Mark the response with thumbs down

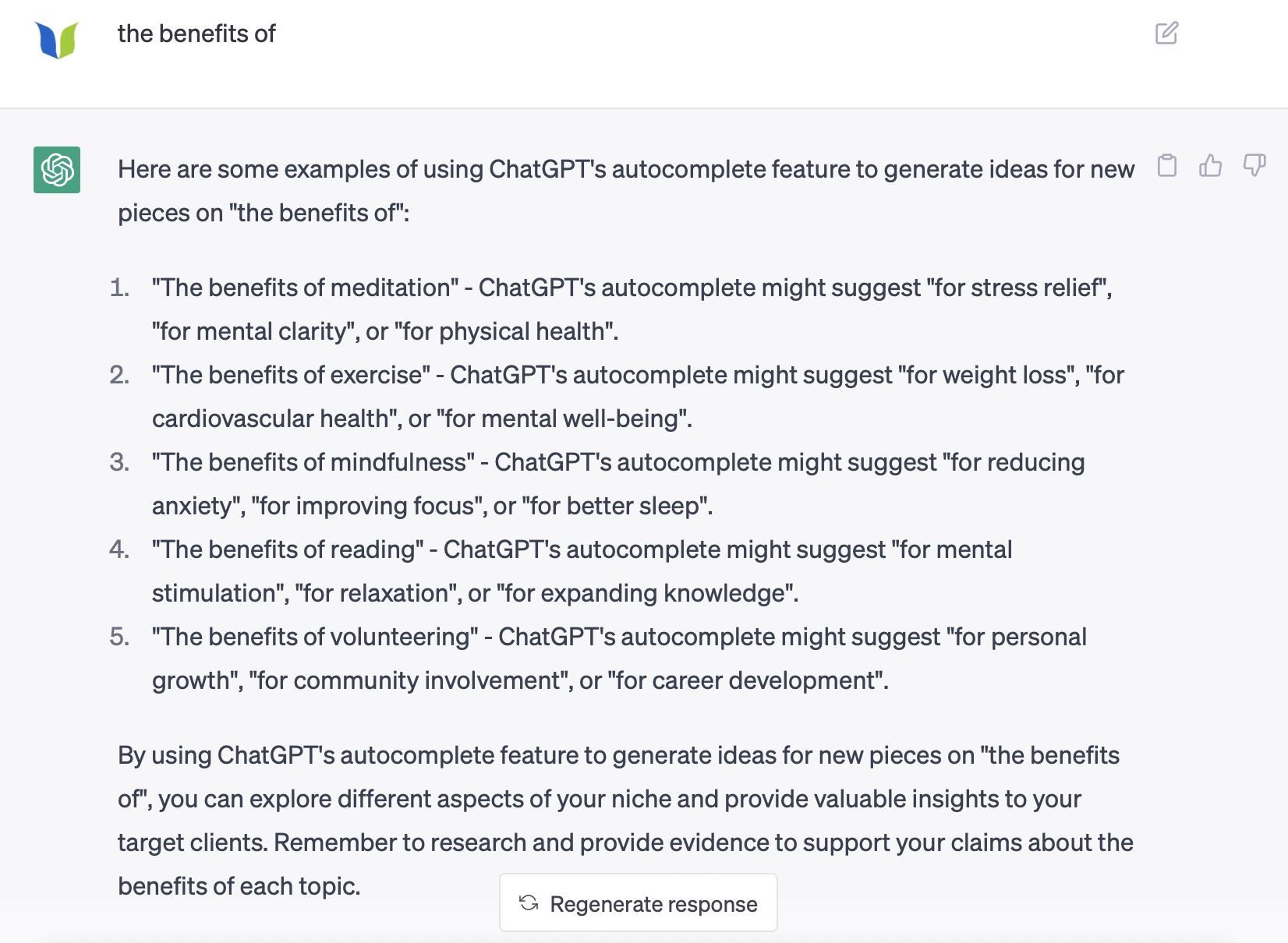coord(1254,165)
